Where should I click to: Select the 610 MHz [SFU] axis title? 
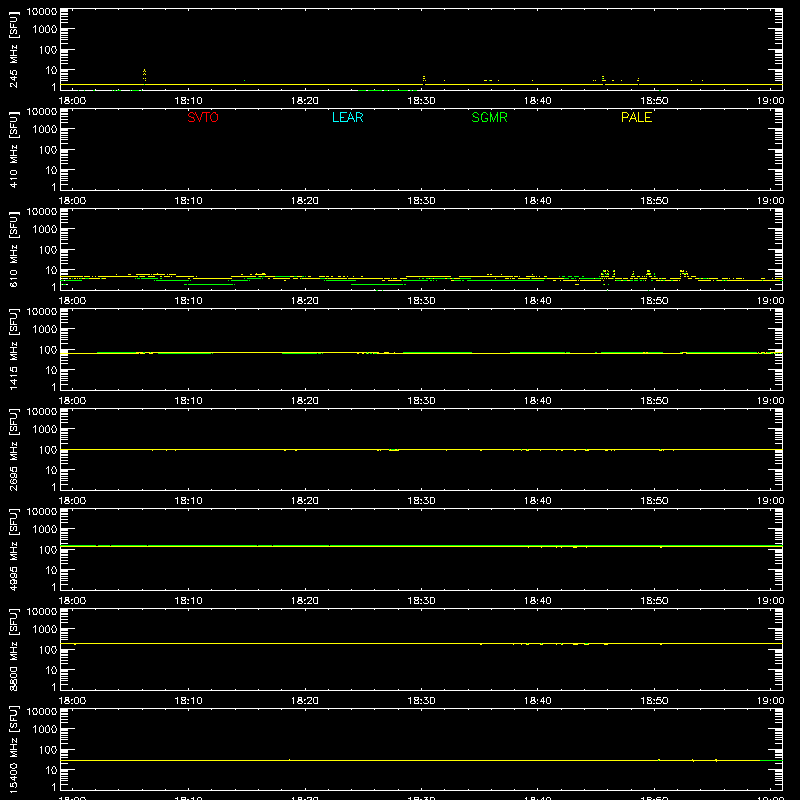13,250
